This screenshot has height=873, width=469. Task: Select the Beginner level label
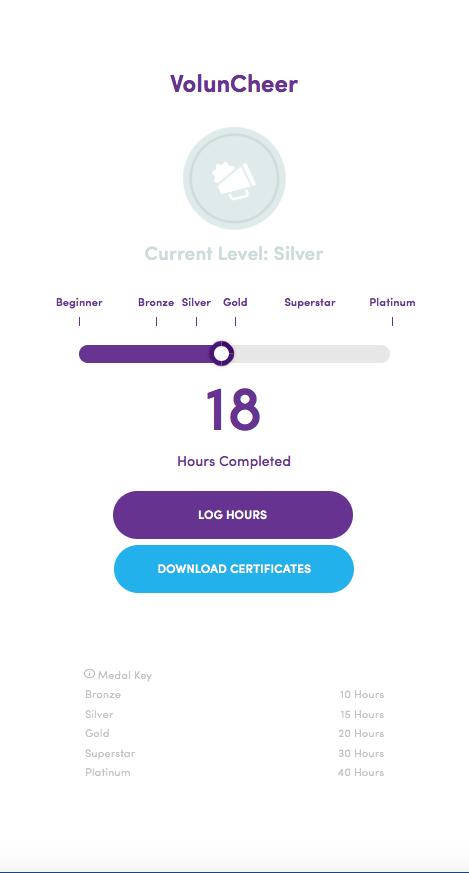click(x=79, y=302)
